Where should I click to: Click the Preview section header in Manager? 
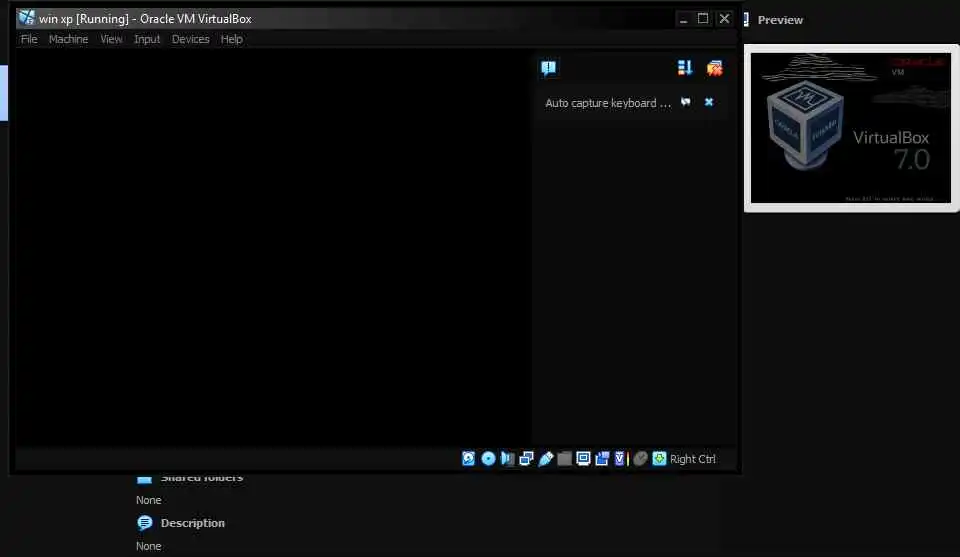coord(780,20)
